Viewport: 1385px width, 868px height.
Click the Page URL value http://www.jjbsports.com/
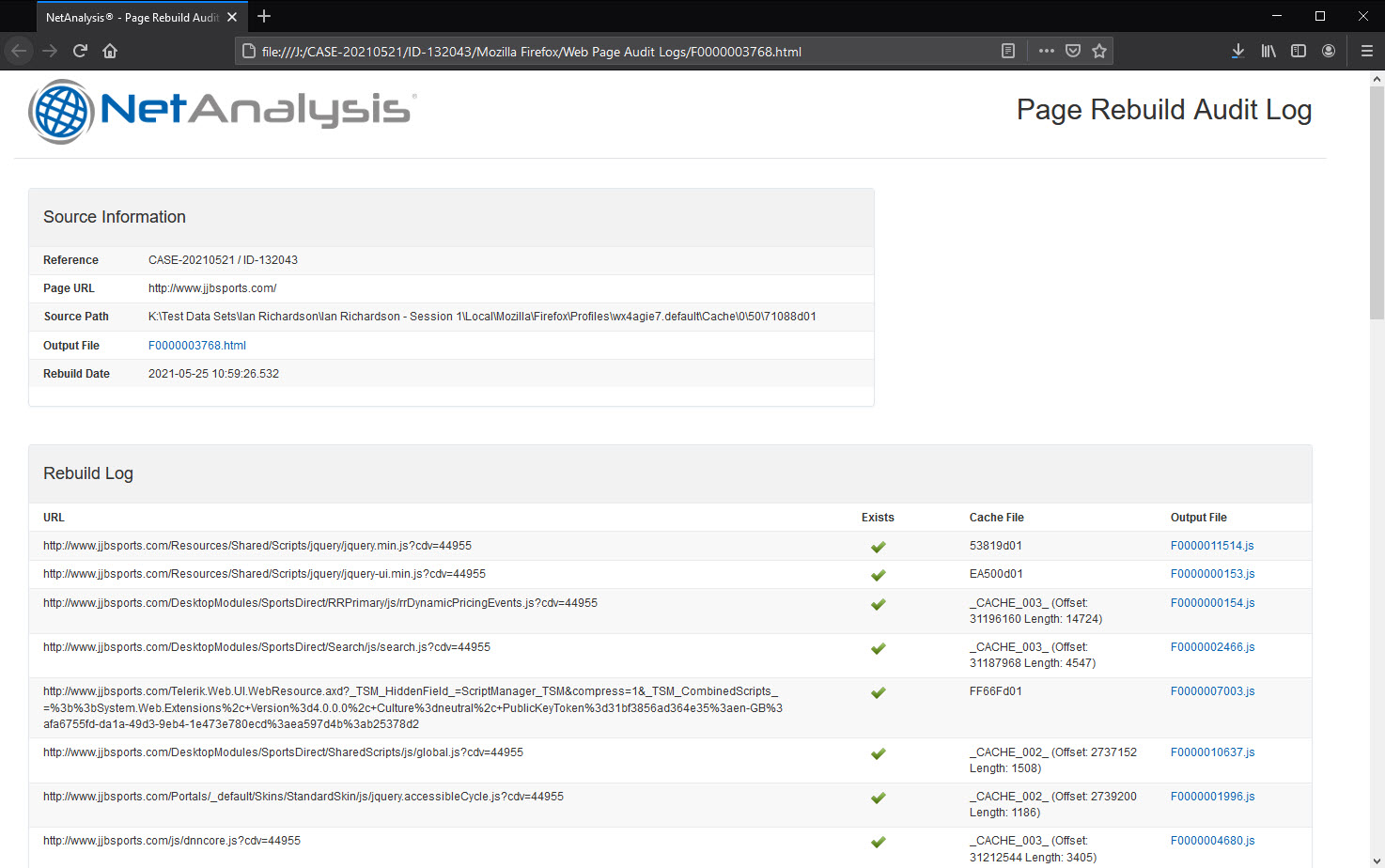(212, 288)
